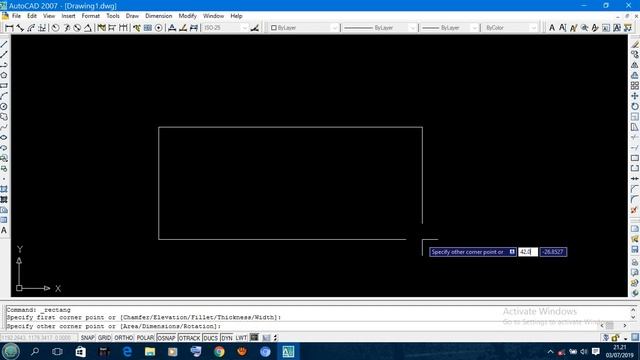
Task: Open Dimension Style manager icon
Action: point(255,28)
